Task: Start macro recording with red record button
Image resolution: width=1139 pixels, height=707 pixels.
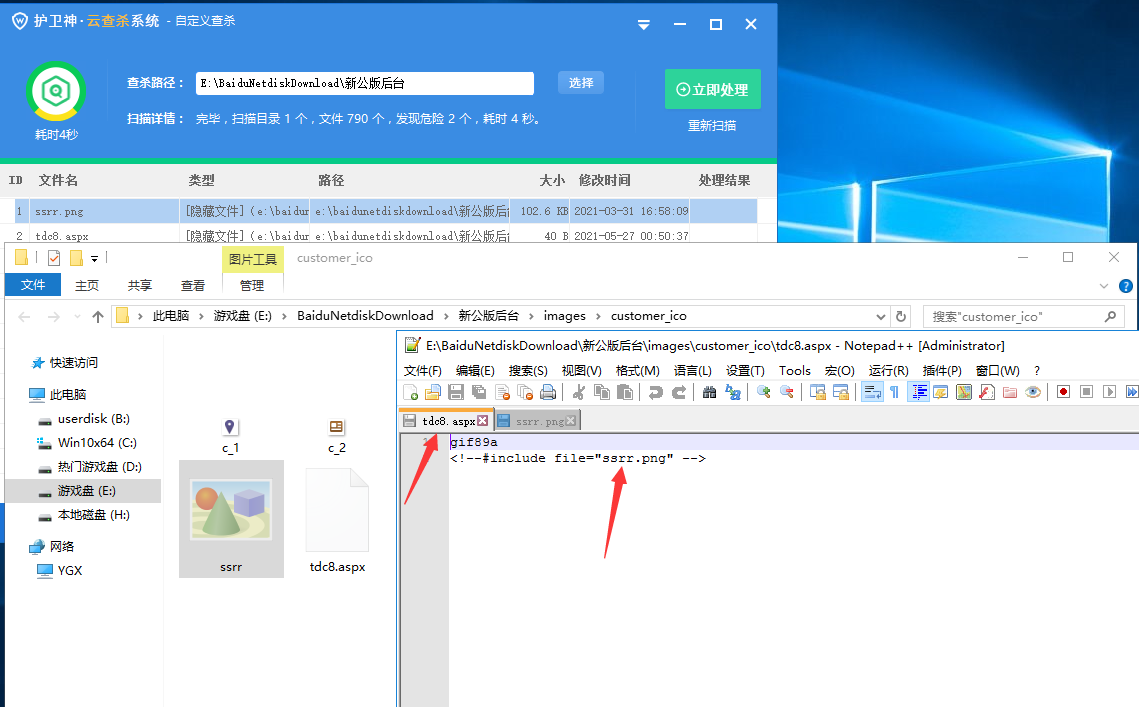Action: (1063, 392)
